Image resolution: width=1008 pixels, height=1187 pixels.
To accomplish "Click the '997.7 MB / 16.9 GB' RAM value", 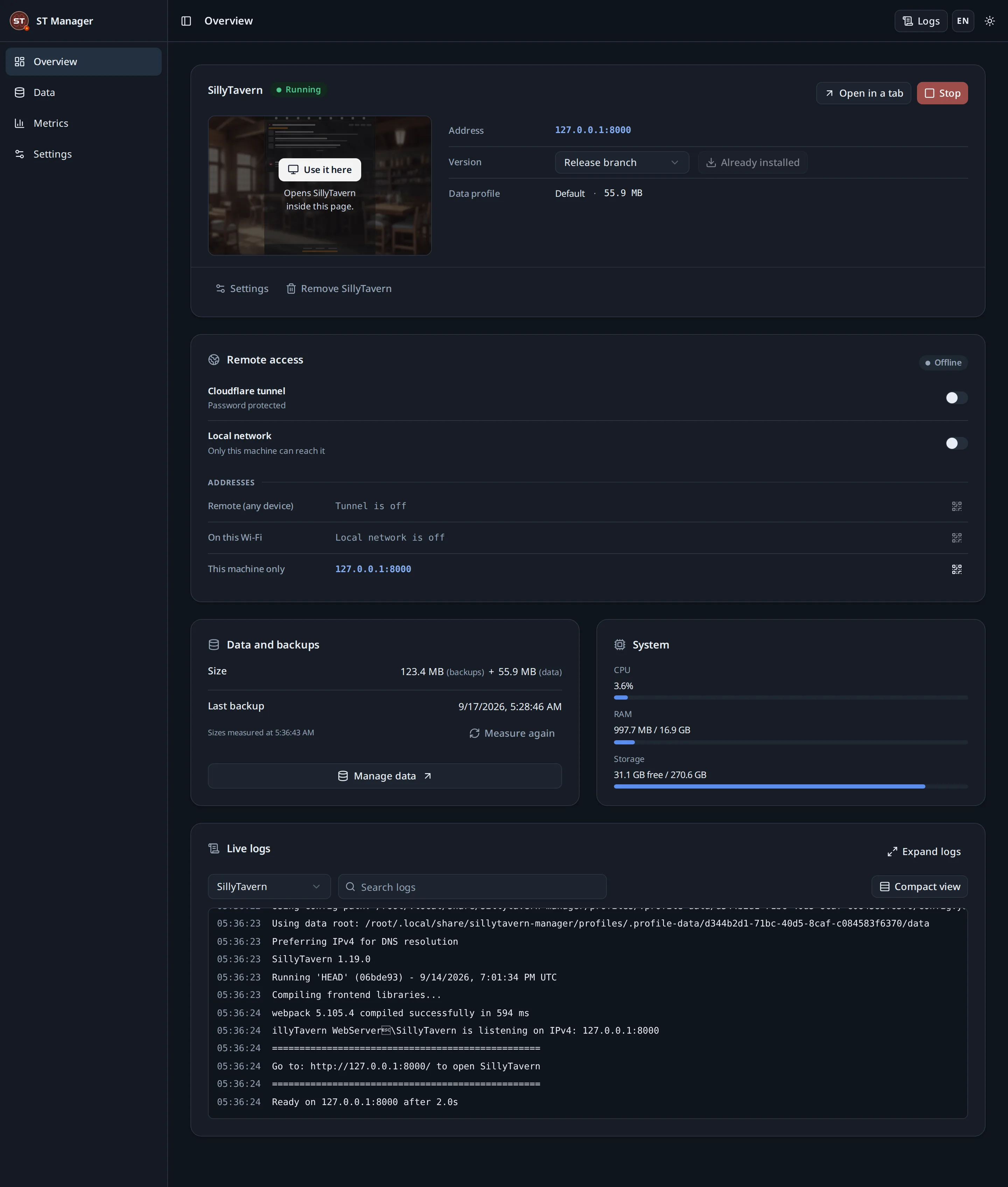I will click(652, 731).
